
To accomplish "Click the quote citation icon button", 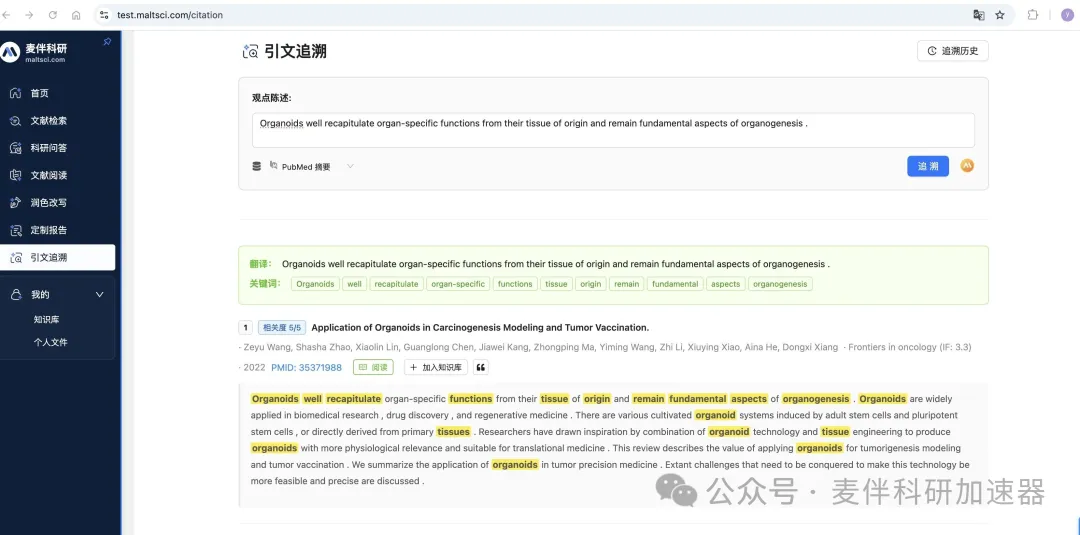I will tap(481, 367).
